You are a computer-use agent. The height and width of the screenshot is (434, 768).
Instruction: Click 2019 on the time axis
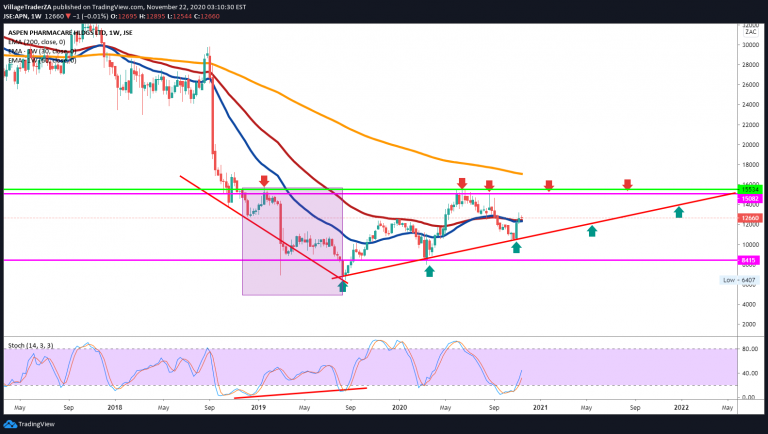tap(258, 408)
